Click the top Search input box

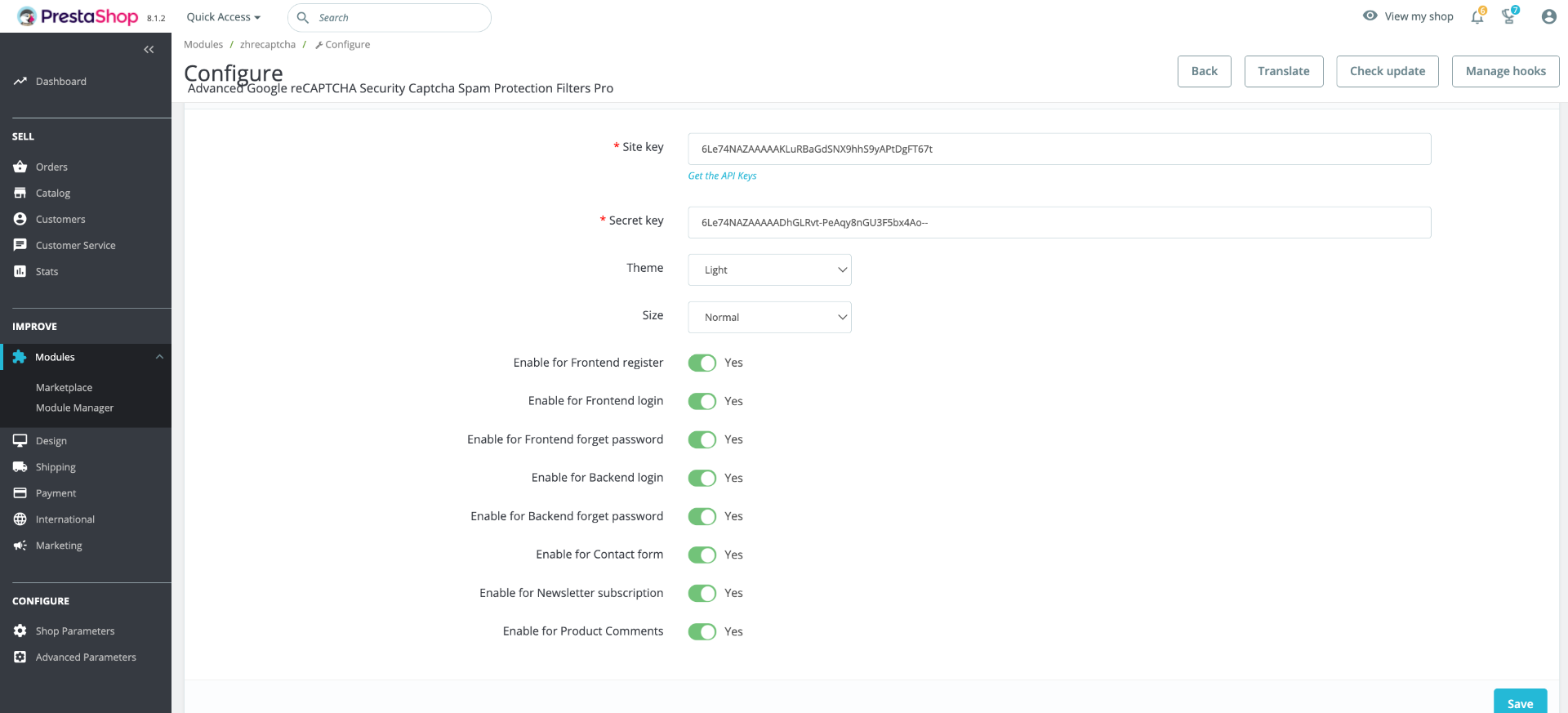click(x=390, y=17)
